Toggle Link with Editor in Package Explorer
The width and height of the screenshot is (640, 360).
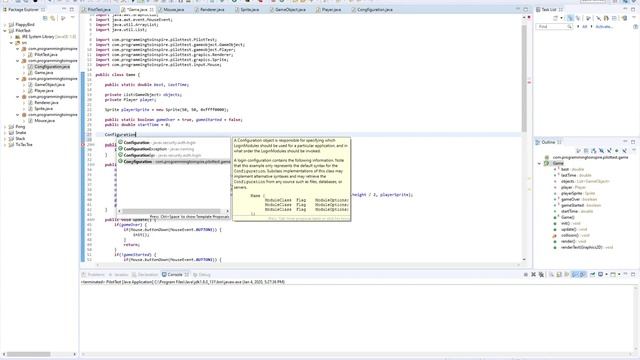point(53,18)
